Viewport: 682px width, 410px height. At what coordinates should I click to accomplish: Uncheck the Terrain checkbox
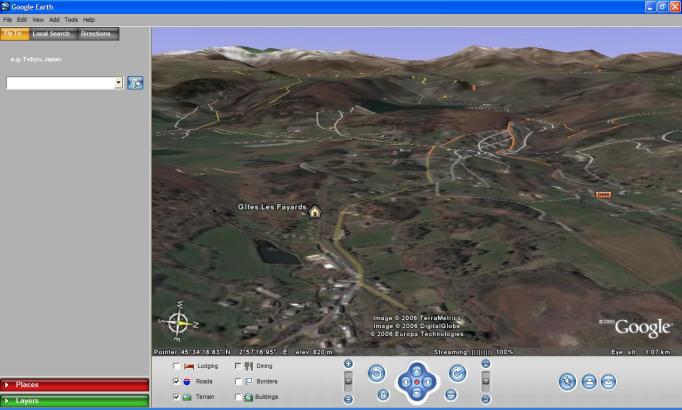pos(176,397)
